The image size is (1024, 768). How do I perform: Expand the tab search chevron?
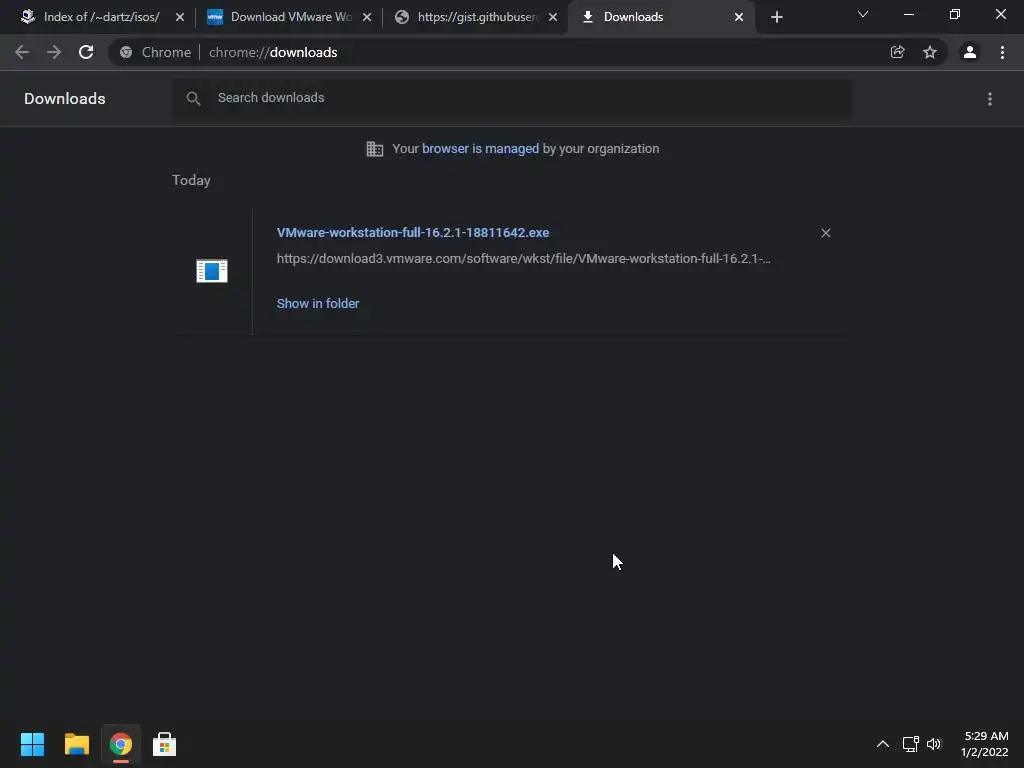[863, 14]
